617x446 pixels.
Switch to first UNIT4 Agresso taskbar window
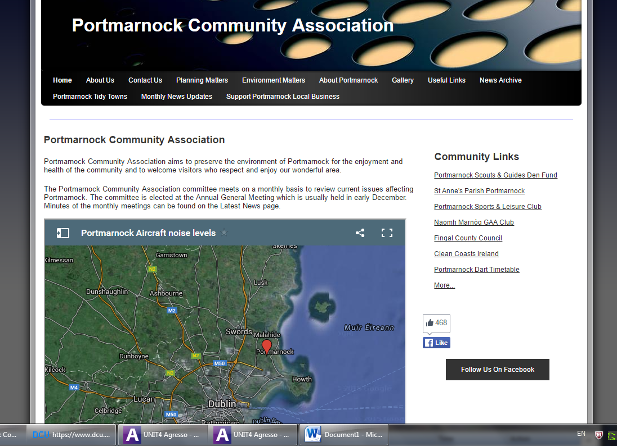[x=162, y=435]
